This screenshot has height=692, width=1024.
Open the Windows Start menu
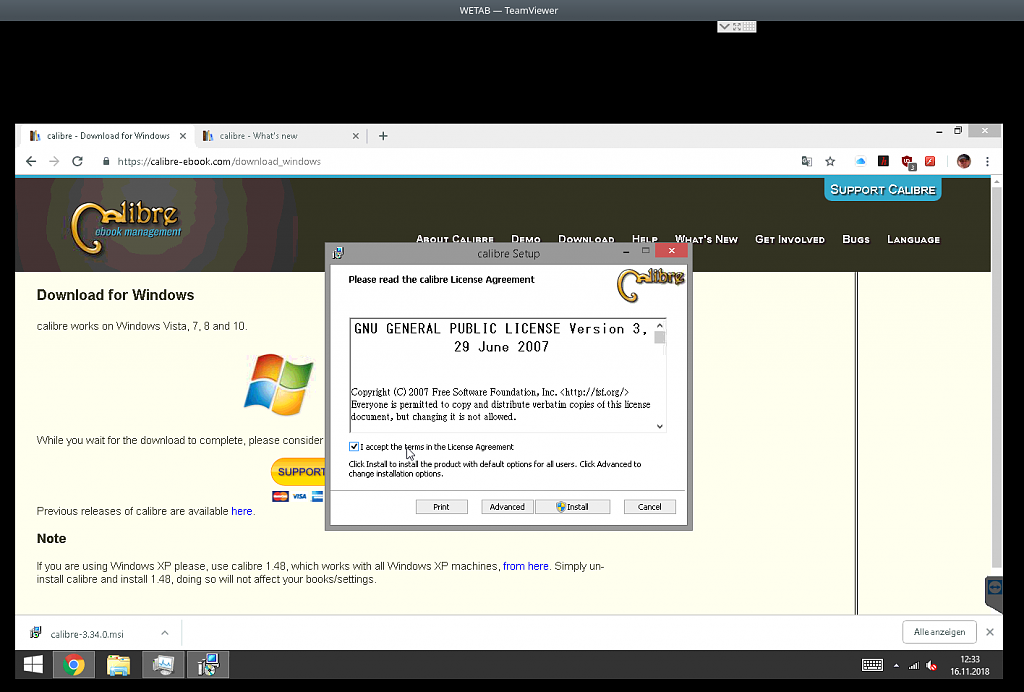pyautogui.click(x=33, y=665)
